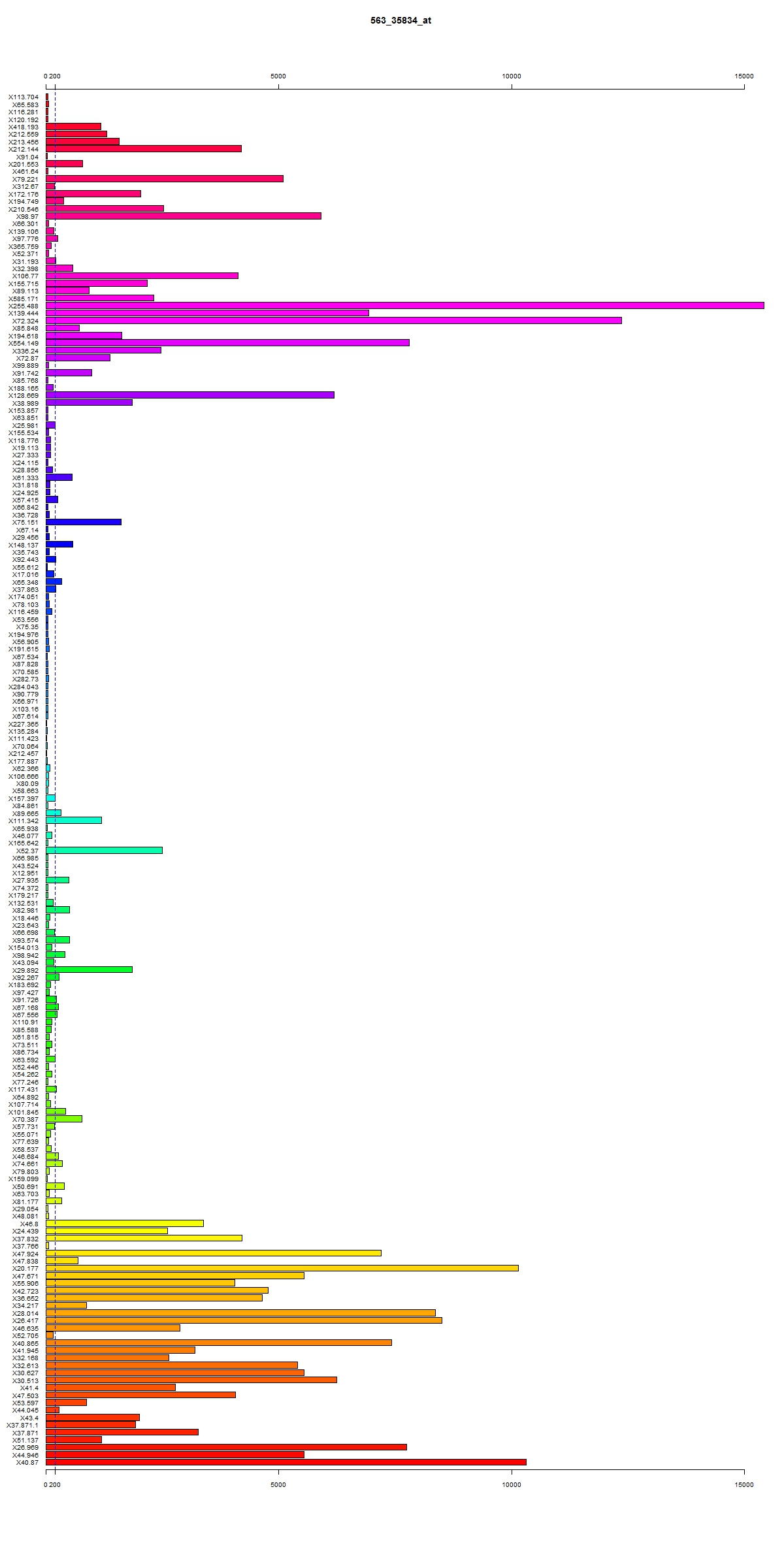This screenshot has width=784, height=1568.
Task: Select the X29.892 label
Action: [x=25, y=970]
